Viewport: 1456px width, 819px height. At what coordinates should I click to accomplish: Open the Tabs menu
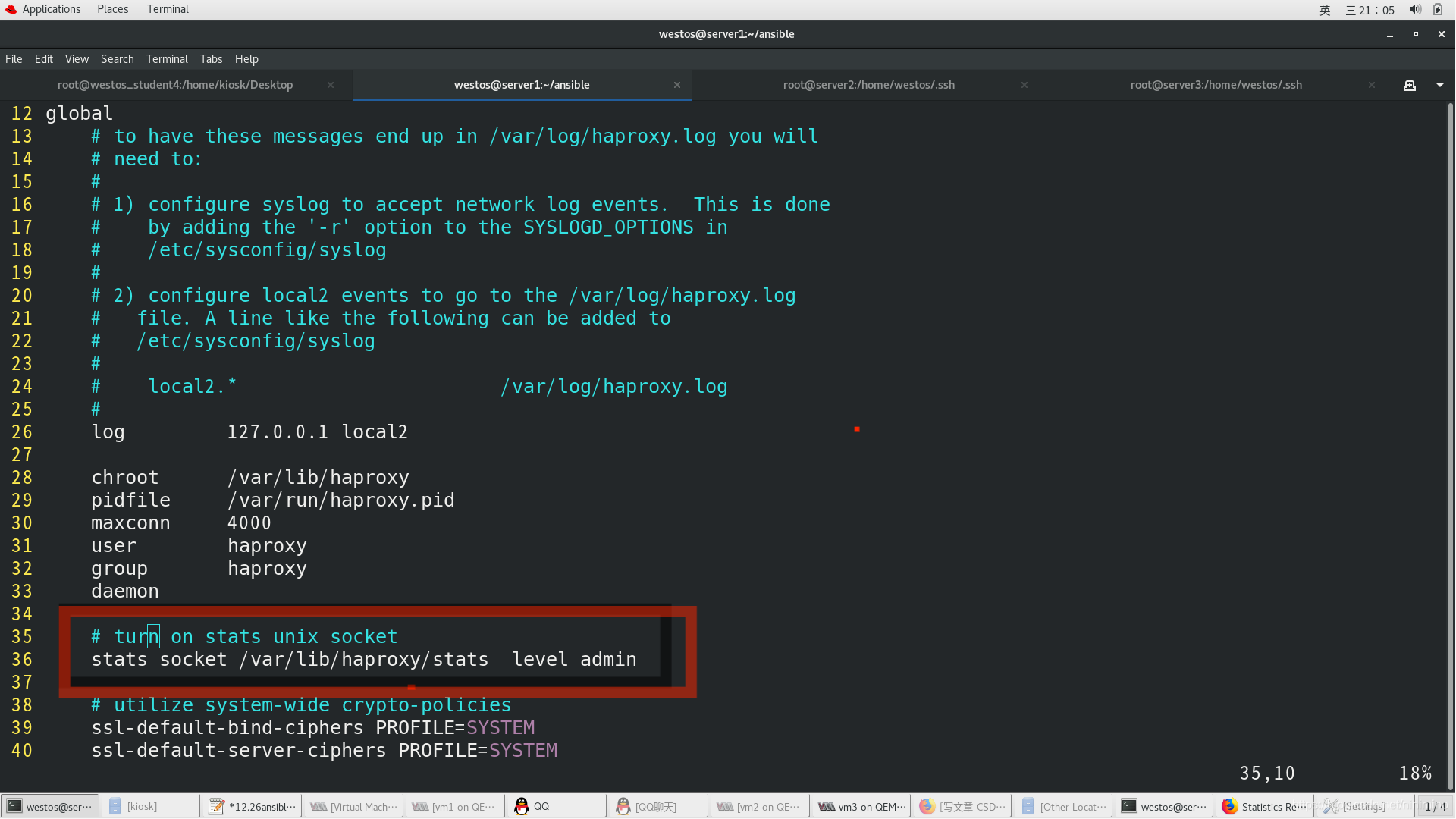click(211, 59)
